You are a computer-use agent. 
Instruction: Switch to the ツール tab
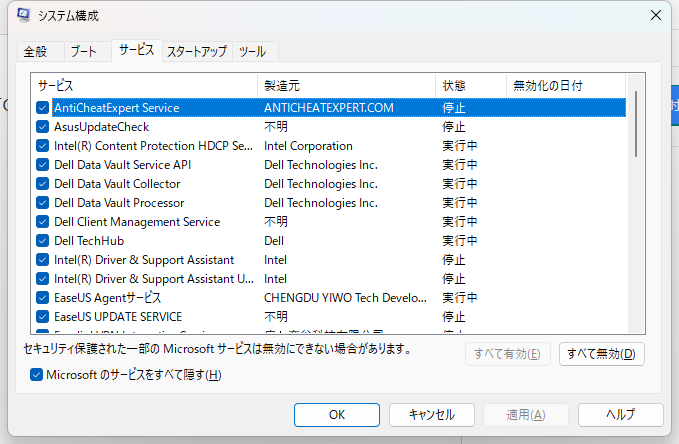(252, 51)
